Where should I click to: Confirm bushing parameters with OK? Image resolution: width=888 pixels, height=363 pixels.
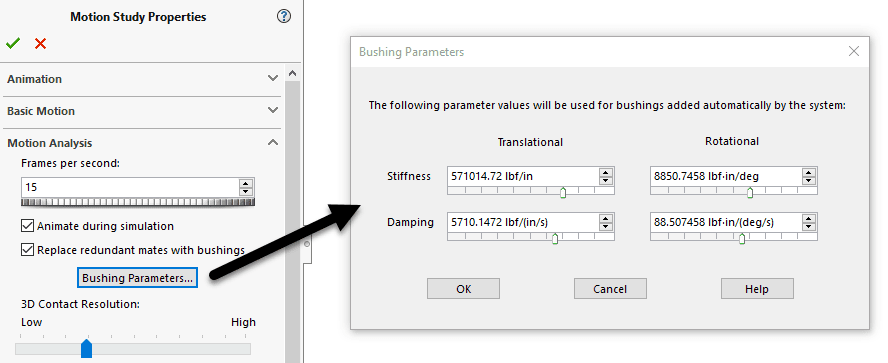coord(463,289)
